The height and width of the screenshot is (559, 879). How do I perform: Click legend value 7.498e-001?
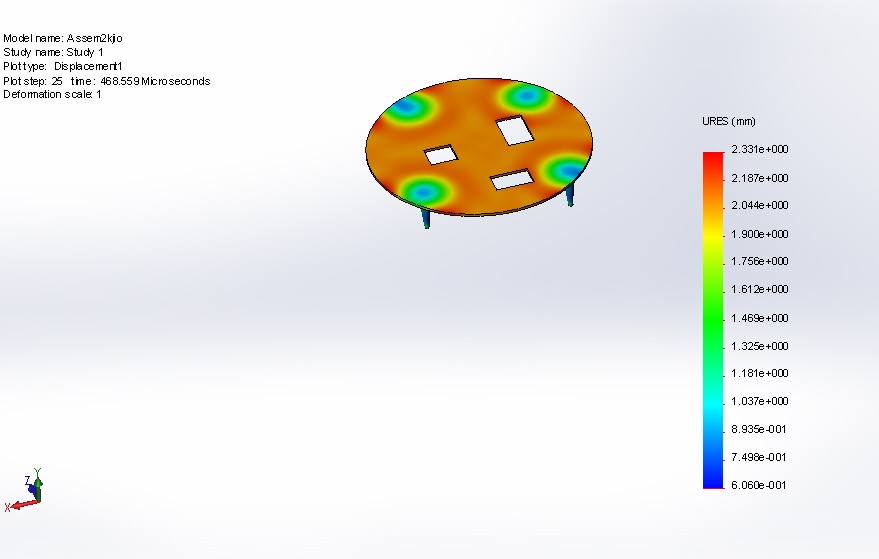(758, 458)
